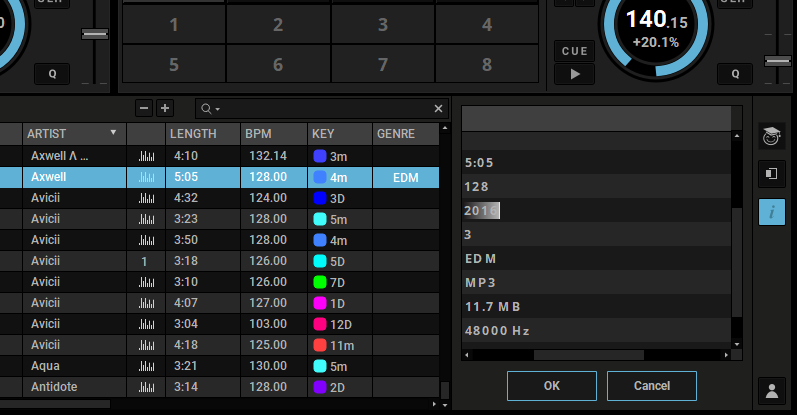Click the tag editor scroll down arrow
The width and height of the screenshot is (797, 415).
pyautogui.click(x=737, y=344)
